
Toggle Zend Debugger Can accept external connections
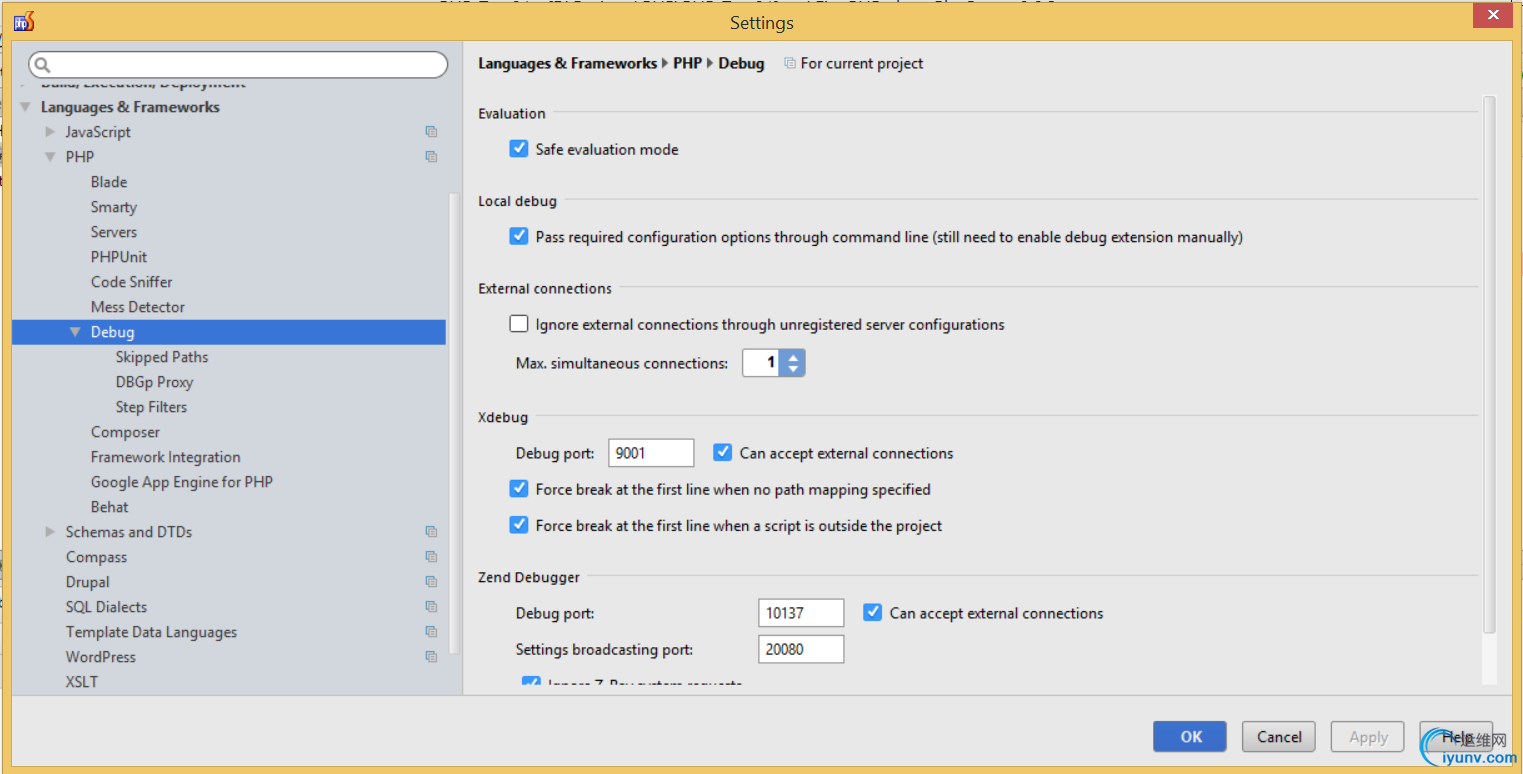(872, 613)
